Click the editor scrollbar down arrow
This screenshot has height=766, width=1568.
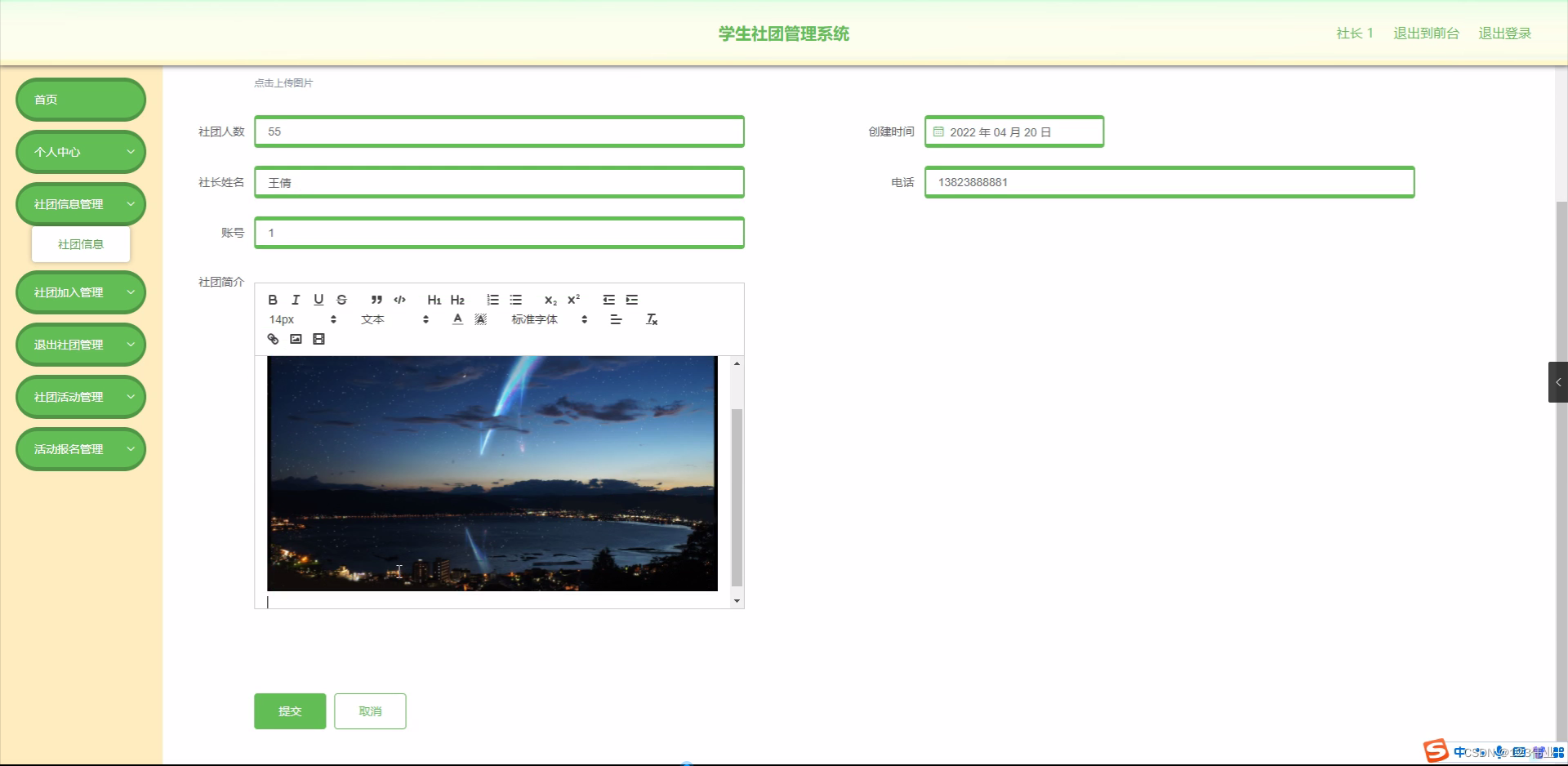tap(737, 601)
